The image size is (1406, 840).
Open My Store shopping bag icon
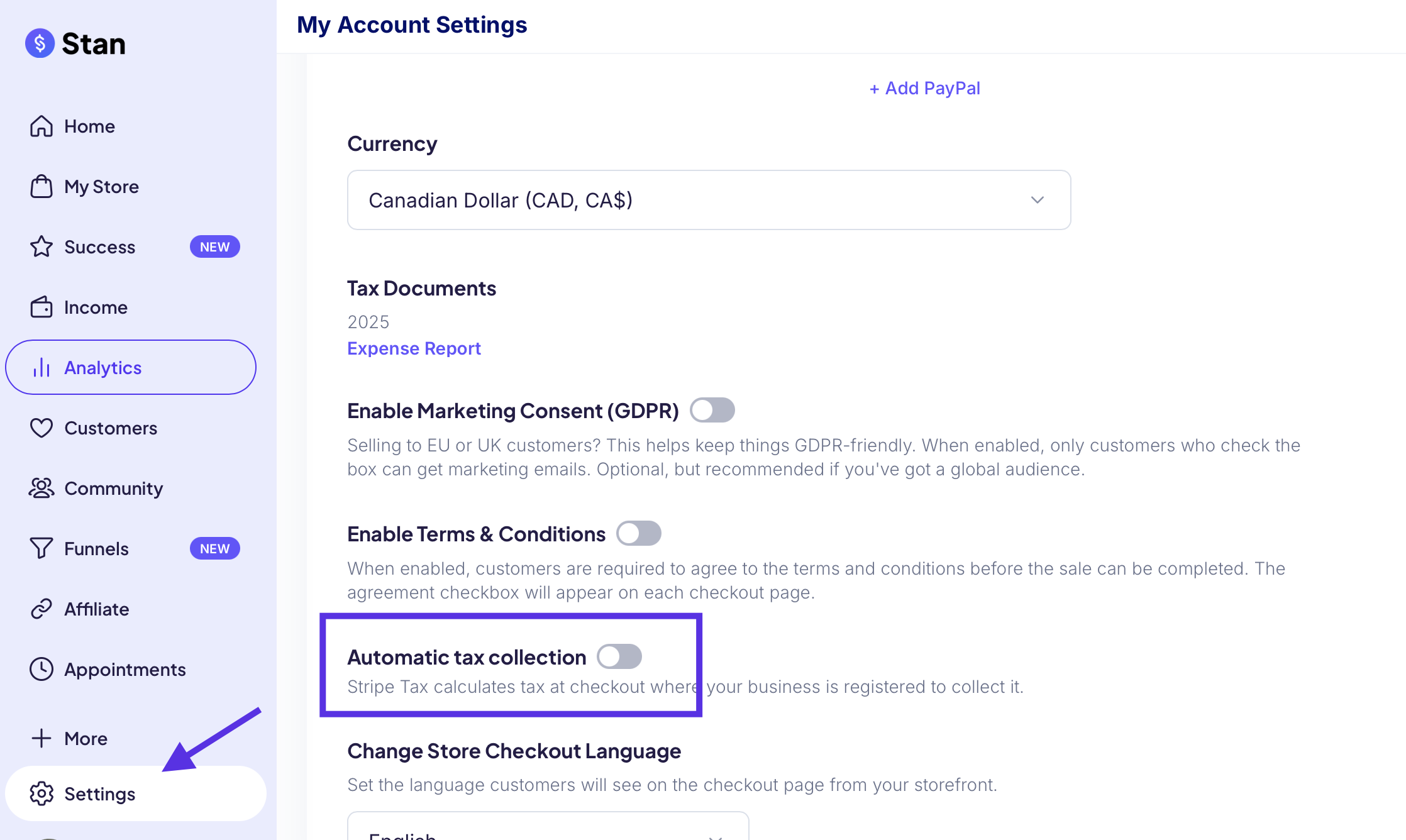[x=42, y=187]
